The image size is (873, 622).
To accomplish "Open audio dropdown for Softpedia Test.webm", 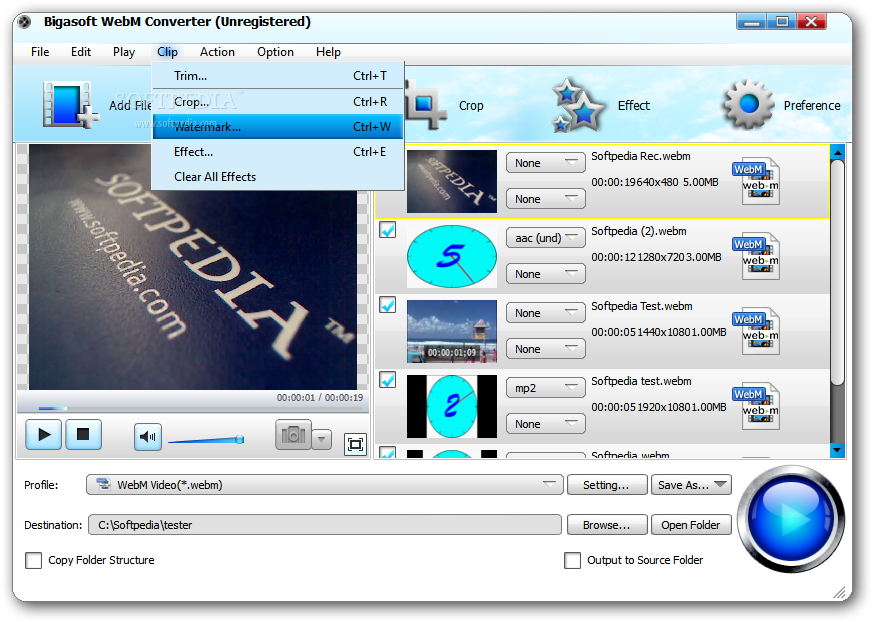I will point(546,313).
